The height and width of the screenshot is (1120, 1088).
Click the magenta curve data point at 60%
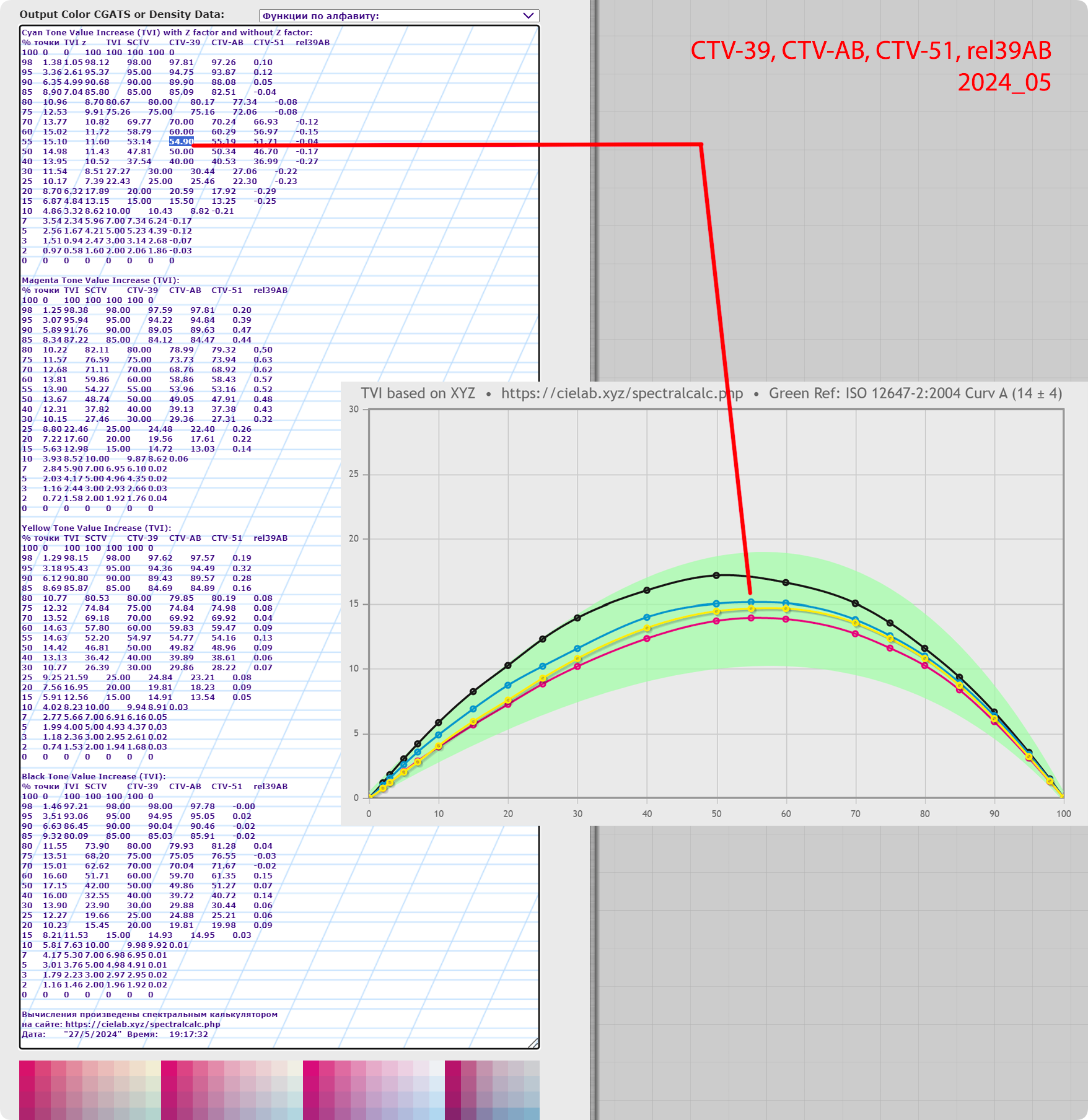(786, 619)
